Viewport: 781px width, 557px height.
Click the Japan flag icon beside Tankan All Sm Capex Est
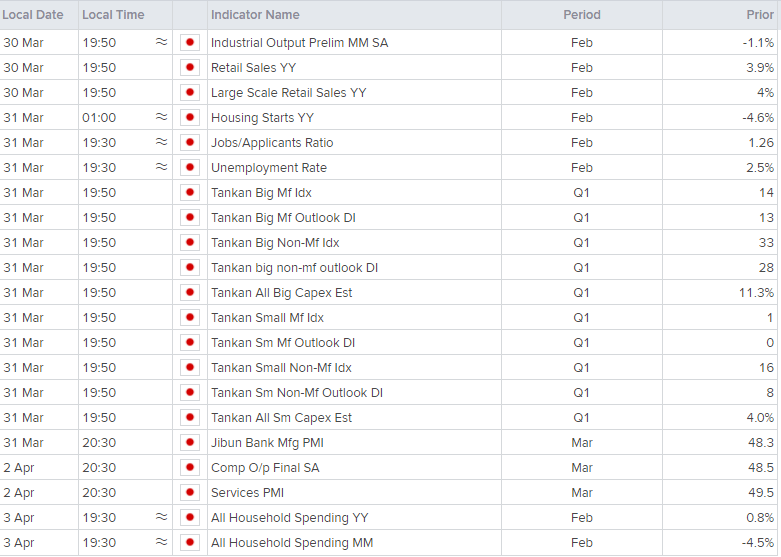190,418
